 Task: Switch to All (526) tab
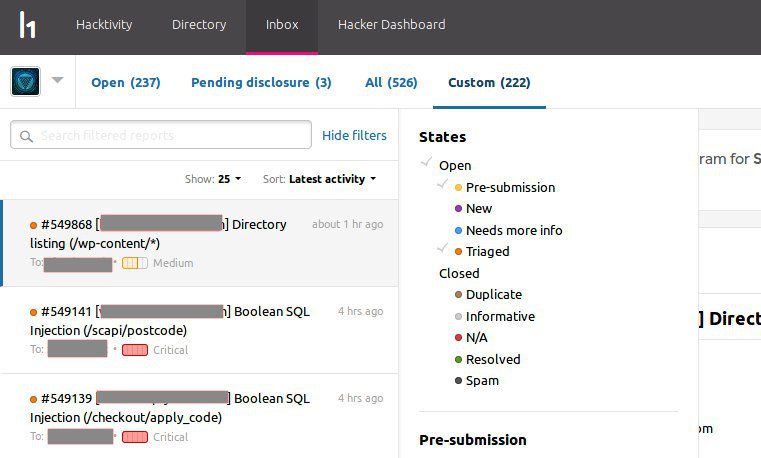[391, 82]
